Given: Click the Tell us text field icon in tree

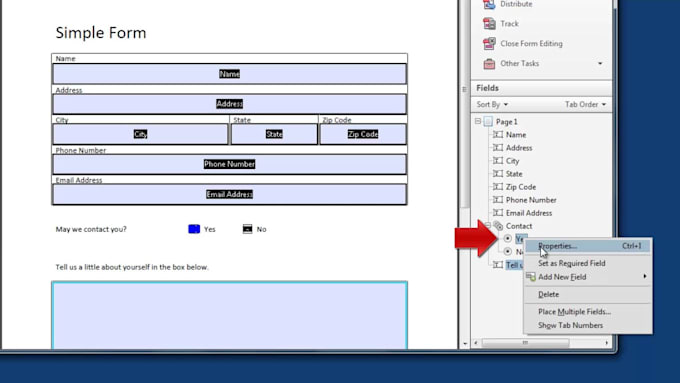Looking at the screenshot, I should 498,265.
